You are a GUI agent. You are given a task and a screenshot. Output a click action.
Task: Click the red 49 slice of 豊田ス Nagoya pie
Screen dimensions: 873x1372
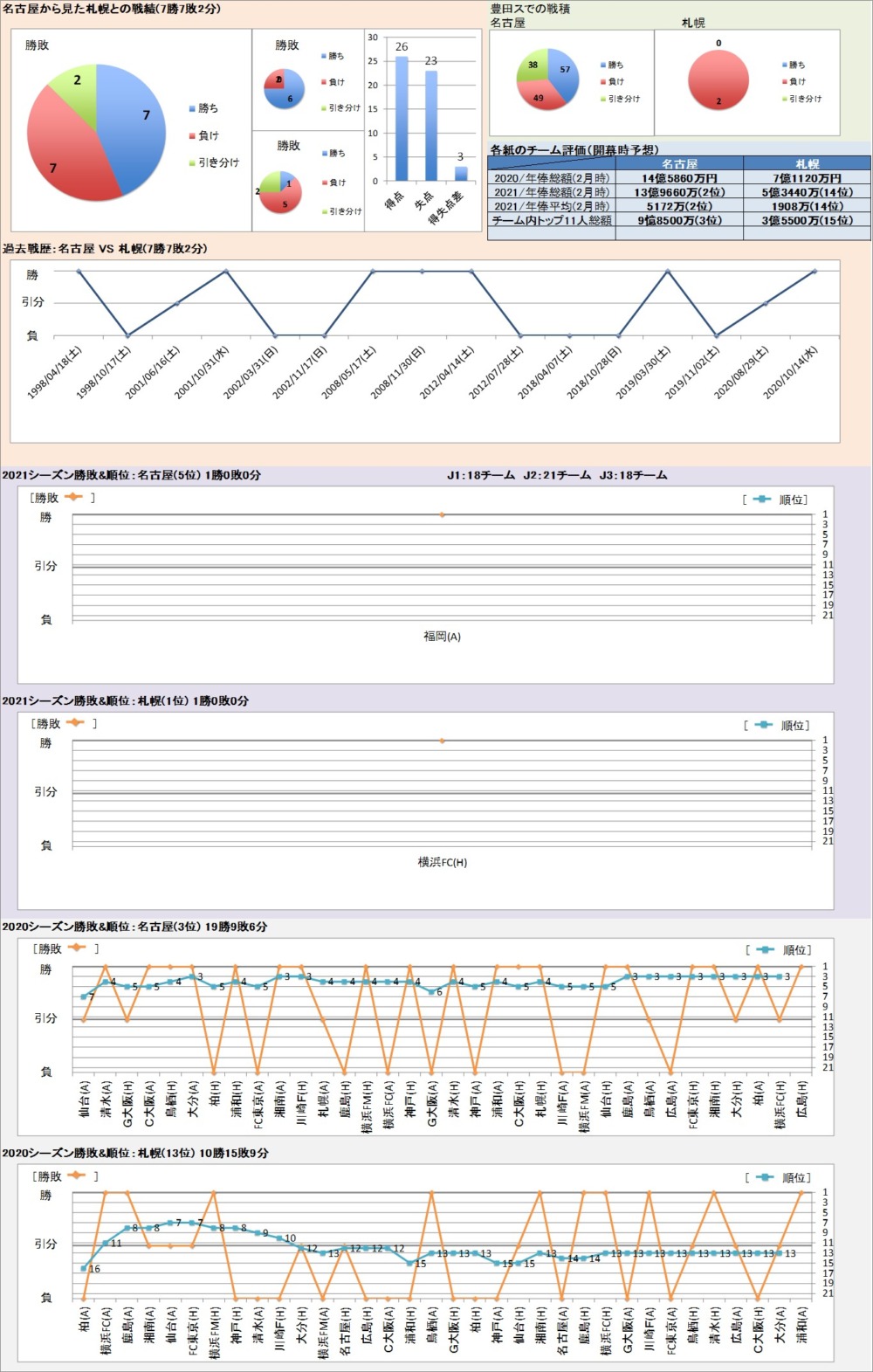(541, 94)
